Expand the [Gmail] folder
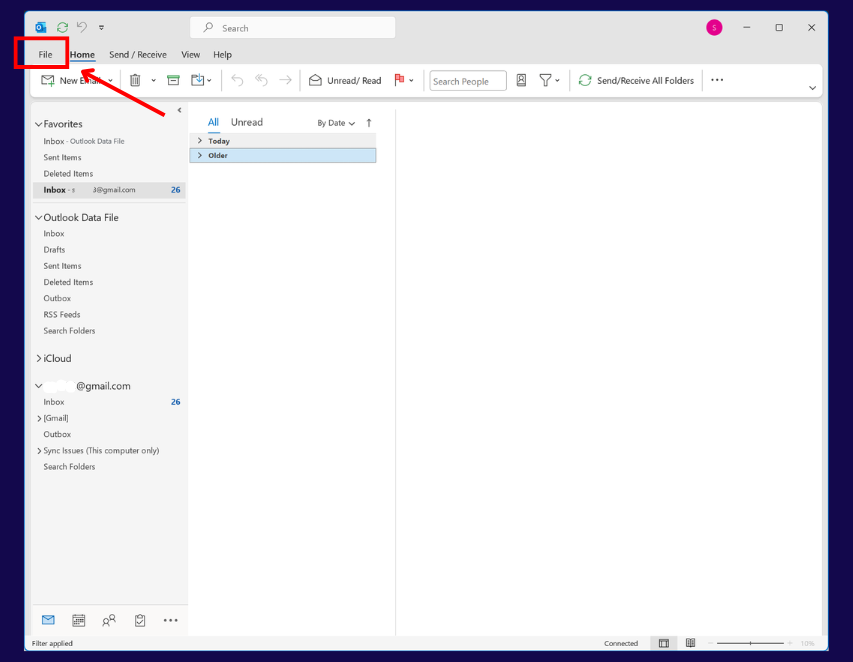 tap(39, 418)
